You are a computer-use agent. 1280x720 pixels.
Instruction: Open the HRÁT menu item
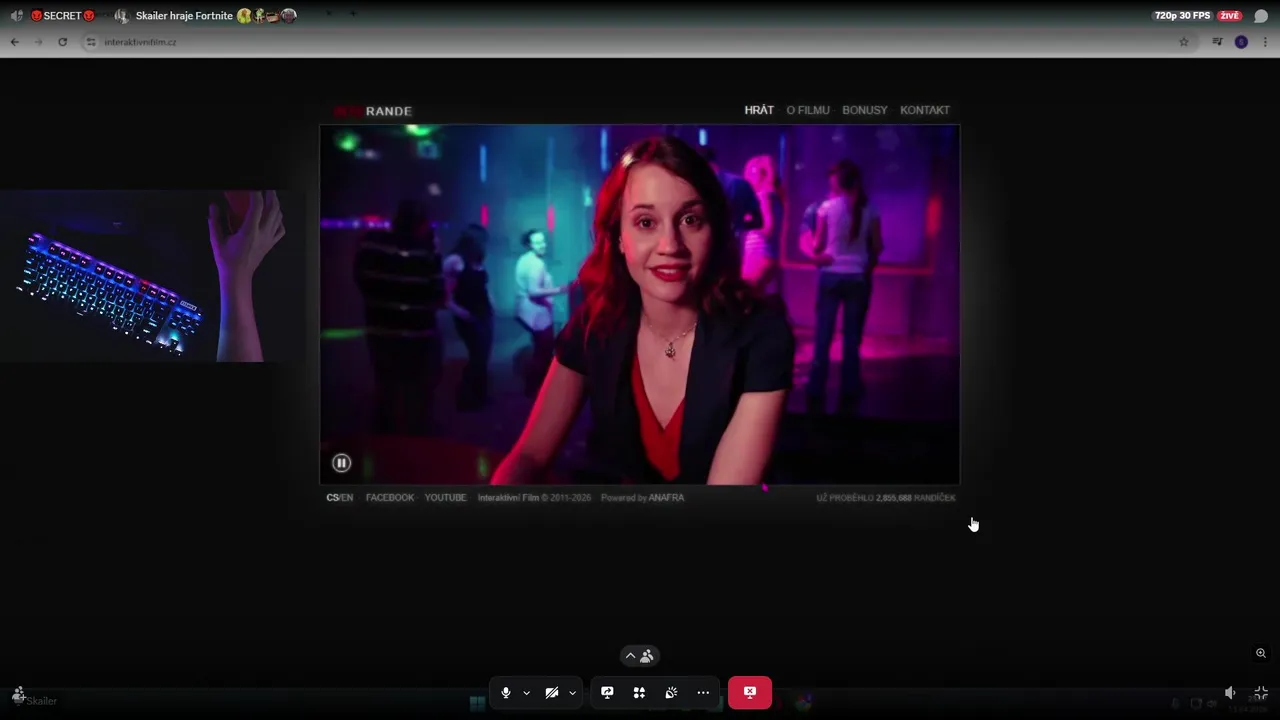tap(759, 110)
